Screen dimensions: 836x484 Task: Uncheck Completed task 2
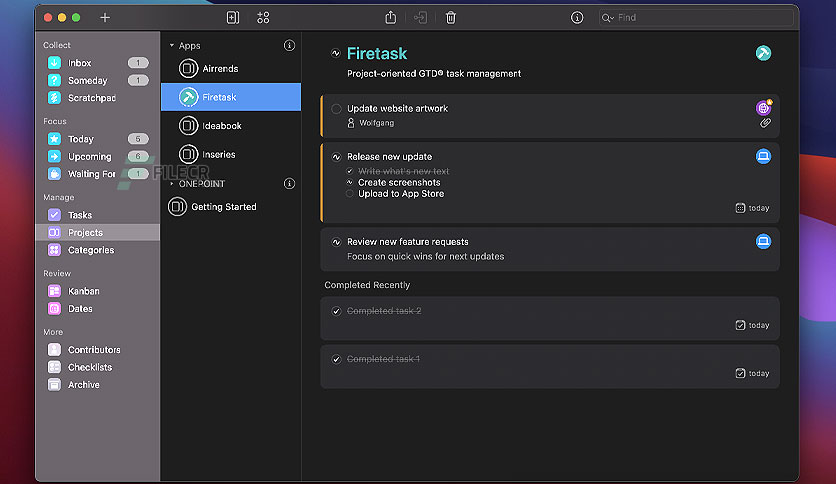pyautogui.click(x=336, y=311)
